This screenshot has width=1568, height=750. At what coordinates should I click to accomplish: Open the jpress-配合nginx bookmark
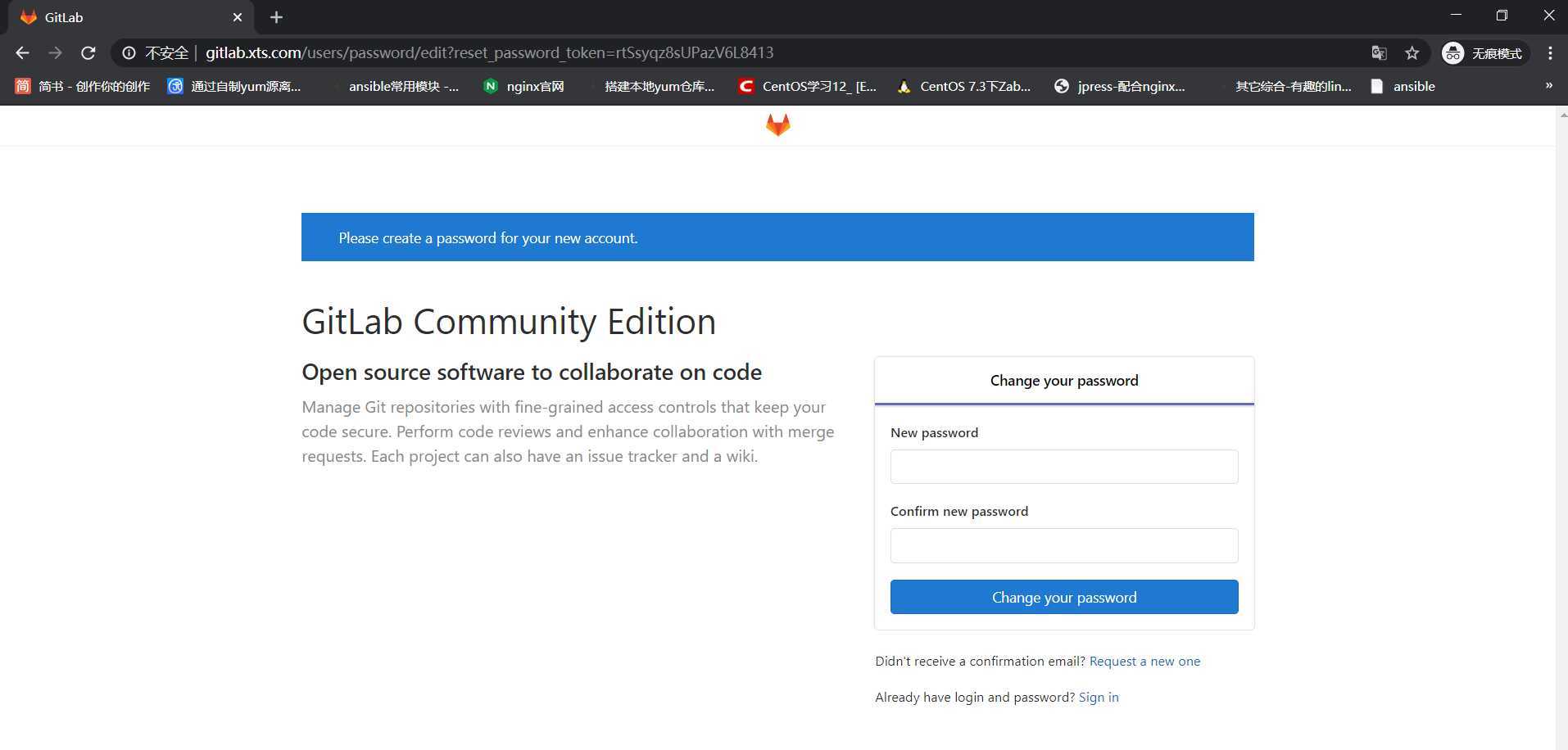1120,86
